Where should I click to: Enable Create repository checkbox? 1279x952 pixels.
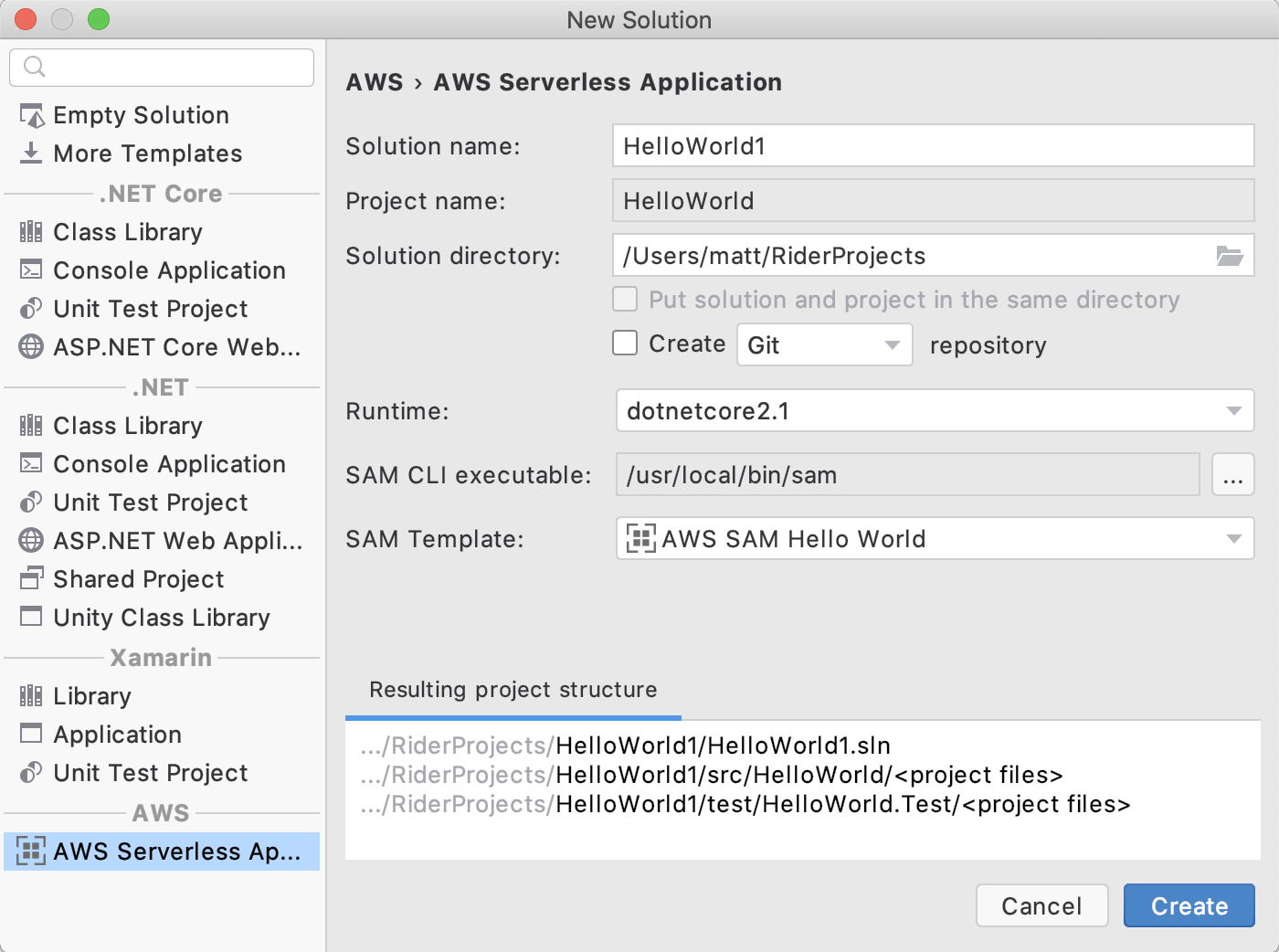click(625, 344)
